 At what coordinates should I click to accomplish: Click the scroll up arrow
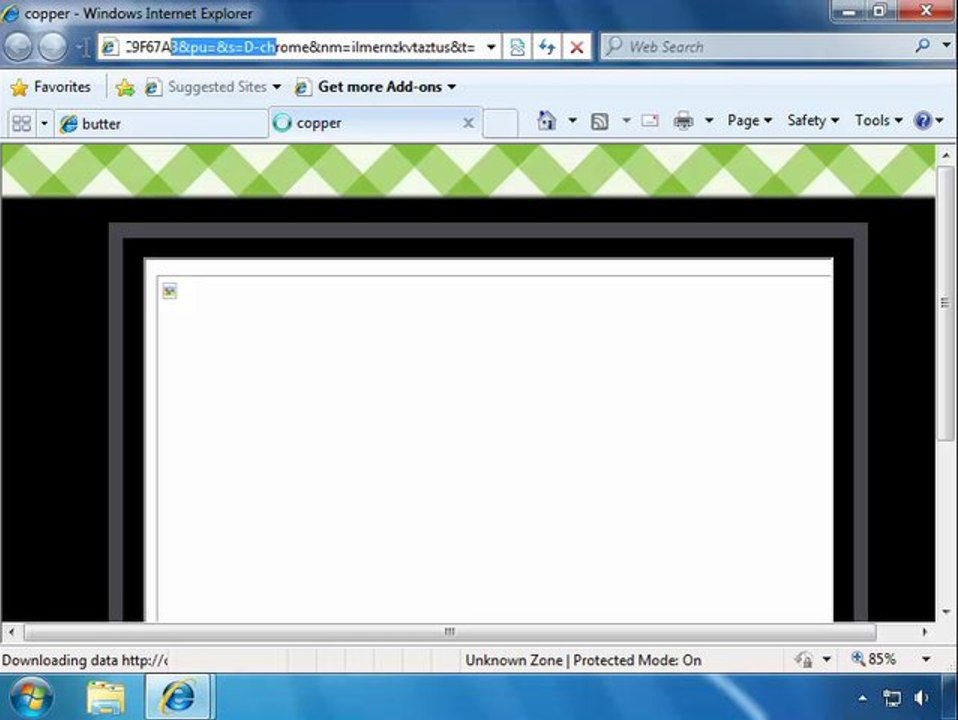coord(945,155)
